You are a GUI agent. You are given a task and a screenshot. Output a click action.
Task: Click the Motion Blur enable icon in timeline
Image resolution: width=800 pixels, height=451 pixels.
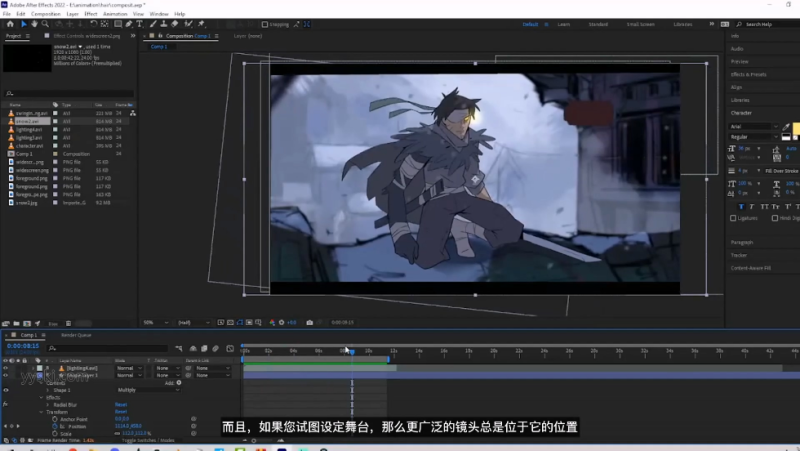point(215,348)
